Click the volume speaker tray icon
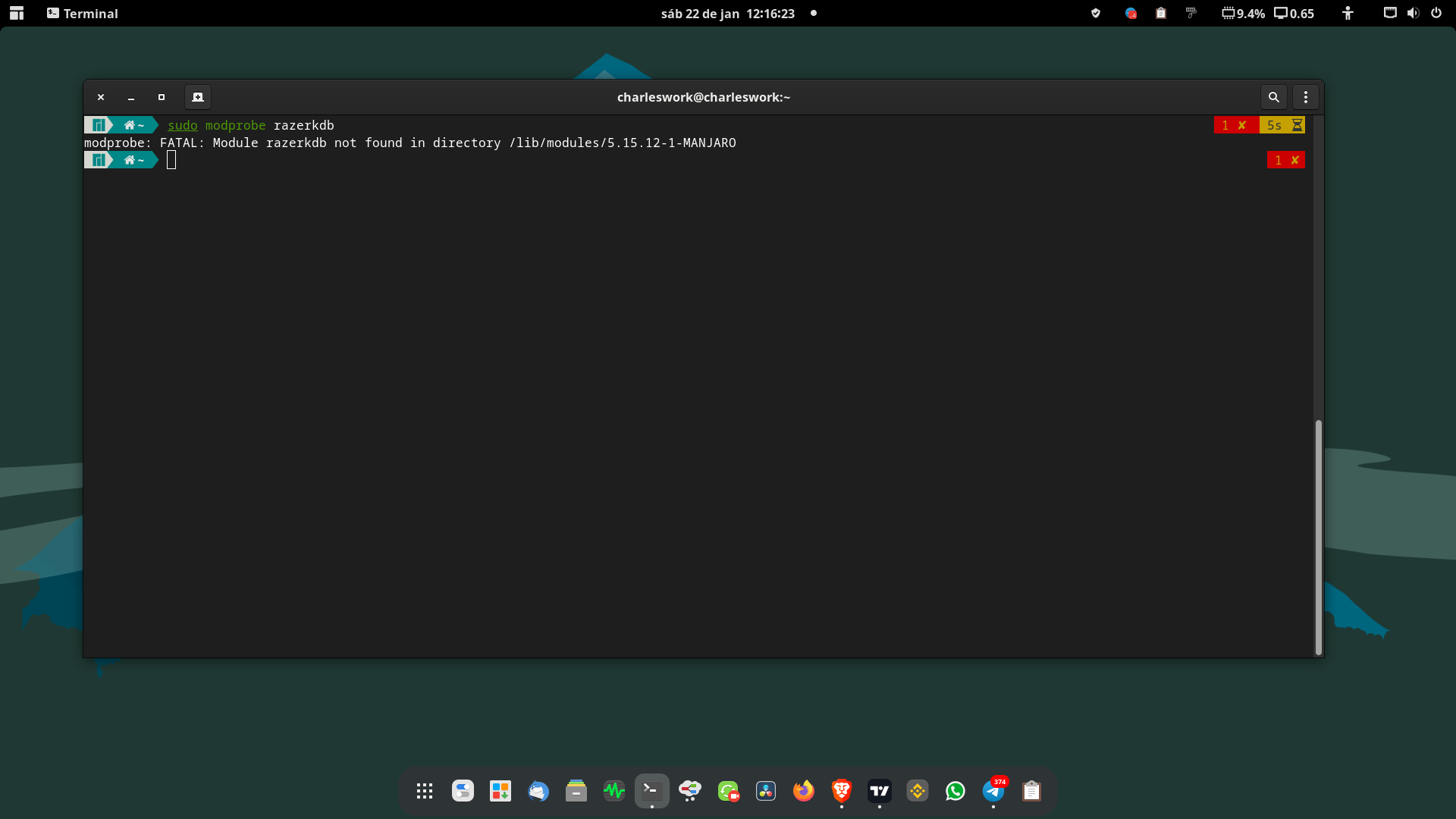The width and height of the screenshot is (1456, 819). click(1413, 13)
